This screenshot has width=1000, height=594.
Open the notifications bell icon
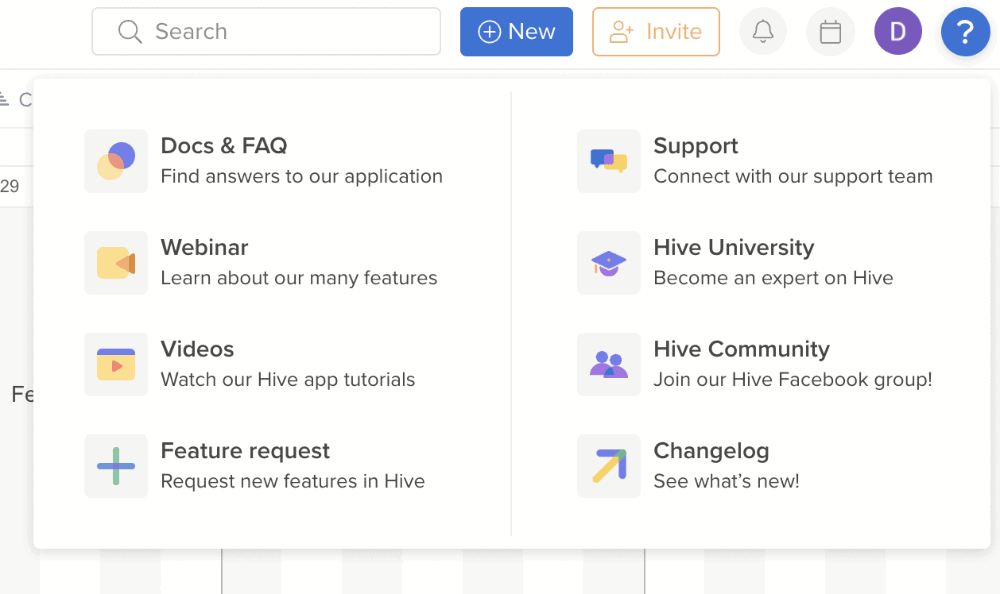click(763, 31)
